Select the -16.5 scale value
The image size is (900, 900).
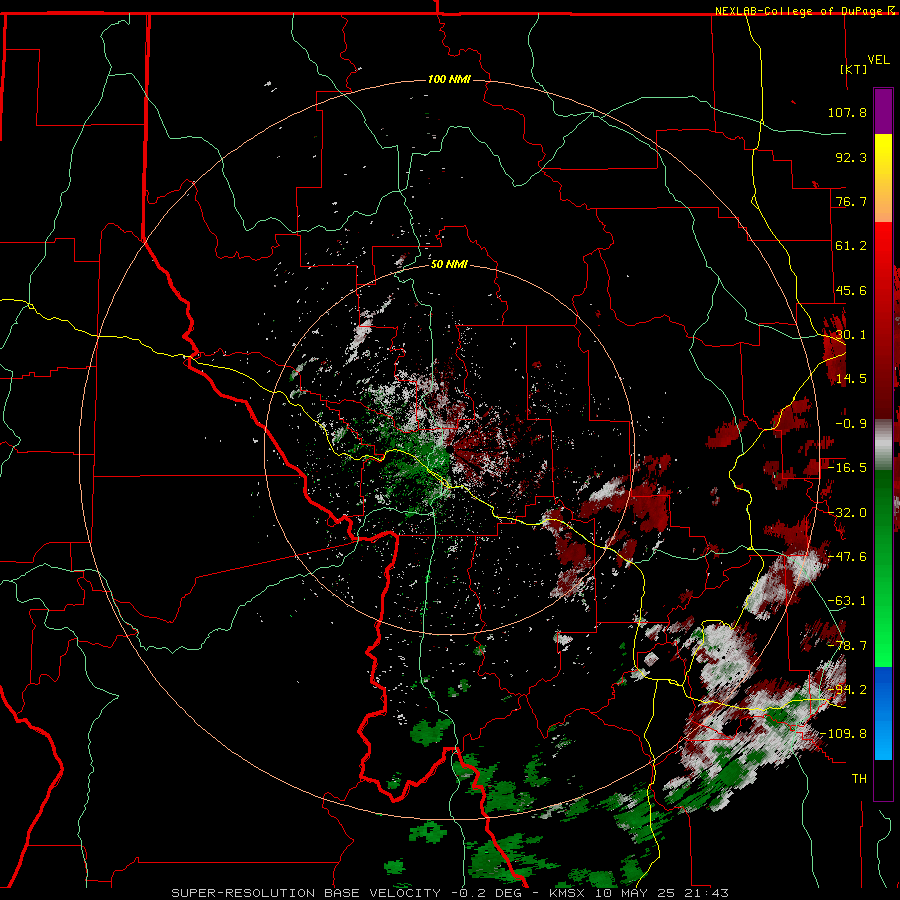tap(847, 468)
